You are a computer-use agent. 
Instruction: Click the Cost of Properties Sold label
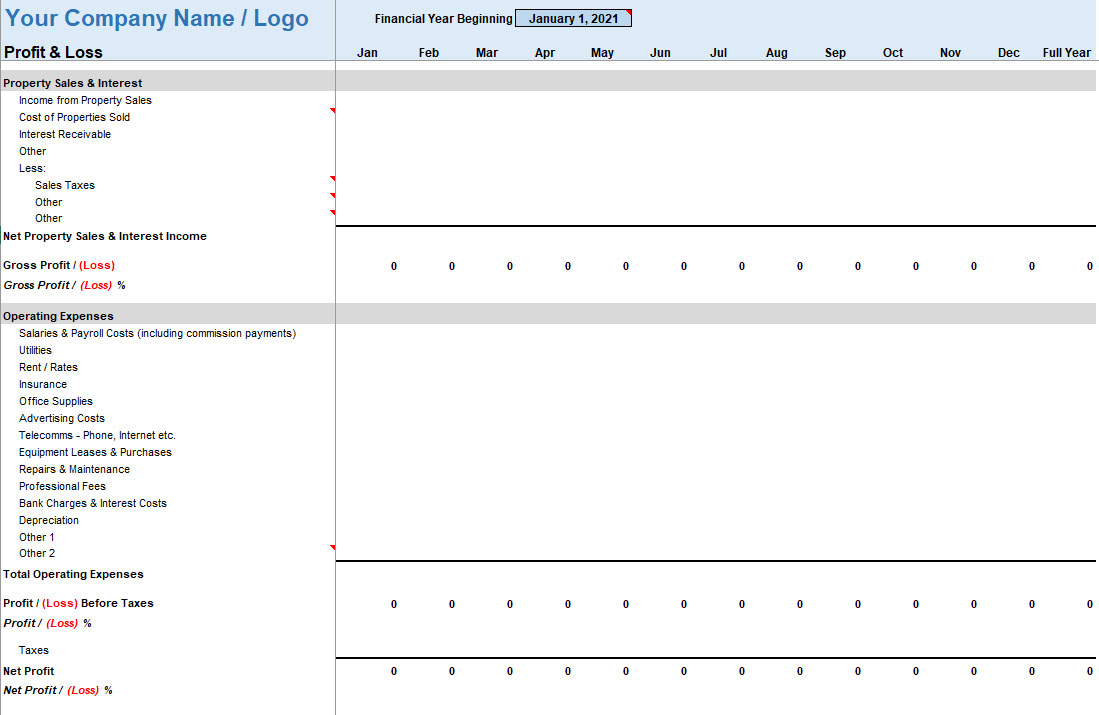tap(74, 118)
